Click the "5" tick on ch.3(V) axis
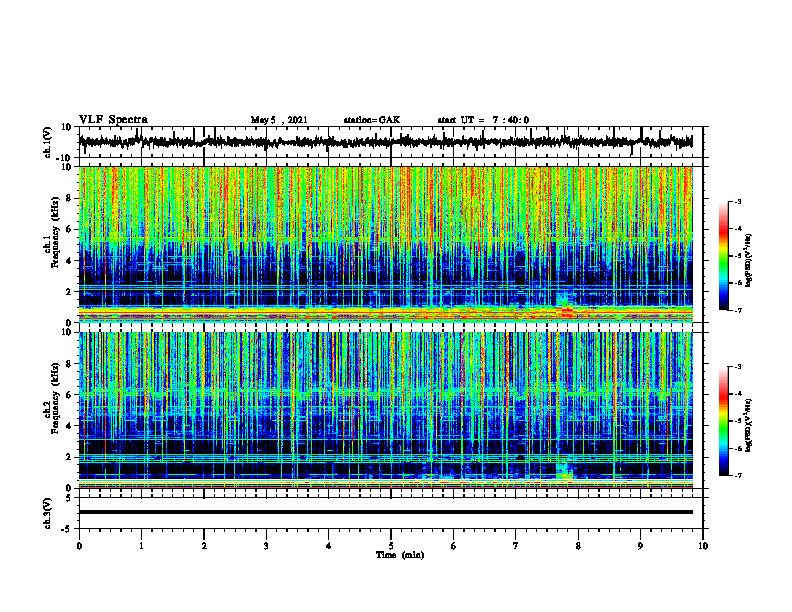 tap(70, 498)
